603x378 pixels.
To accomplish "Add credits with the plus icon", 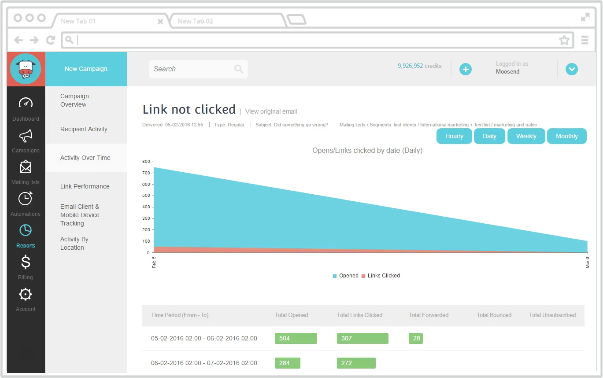I will [465, 69].
